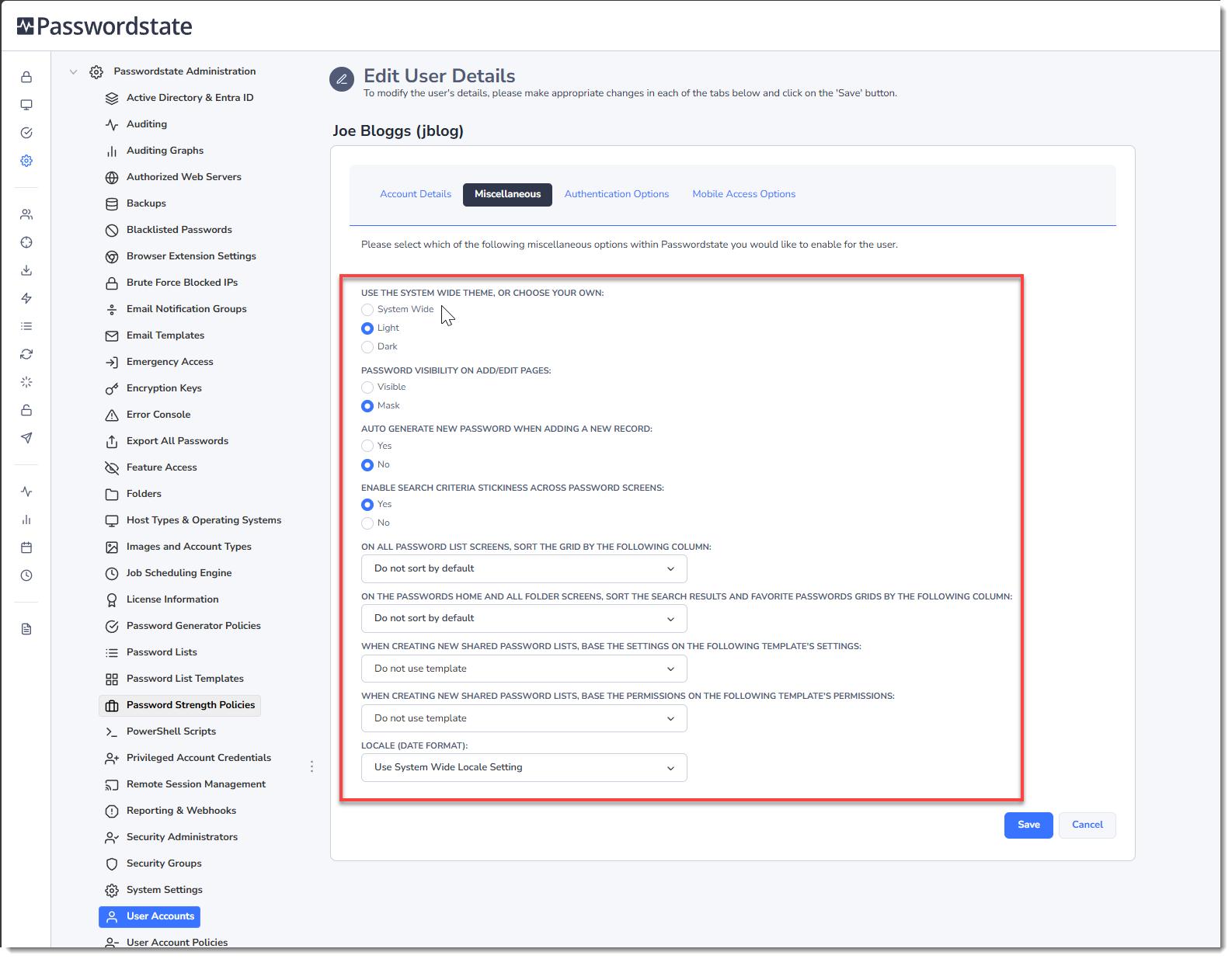The image size is (1232, 959).
Task: Click the Blacklisted Passwords ban icon
Action: point(112,231)
